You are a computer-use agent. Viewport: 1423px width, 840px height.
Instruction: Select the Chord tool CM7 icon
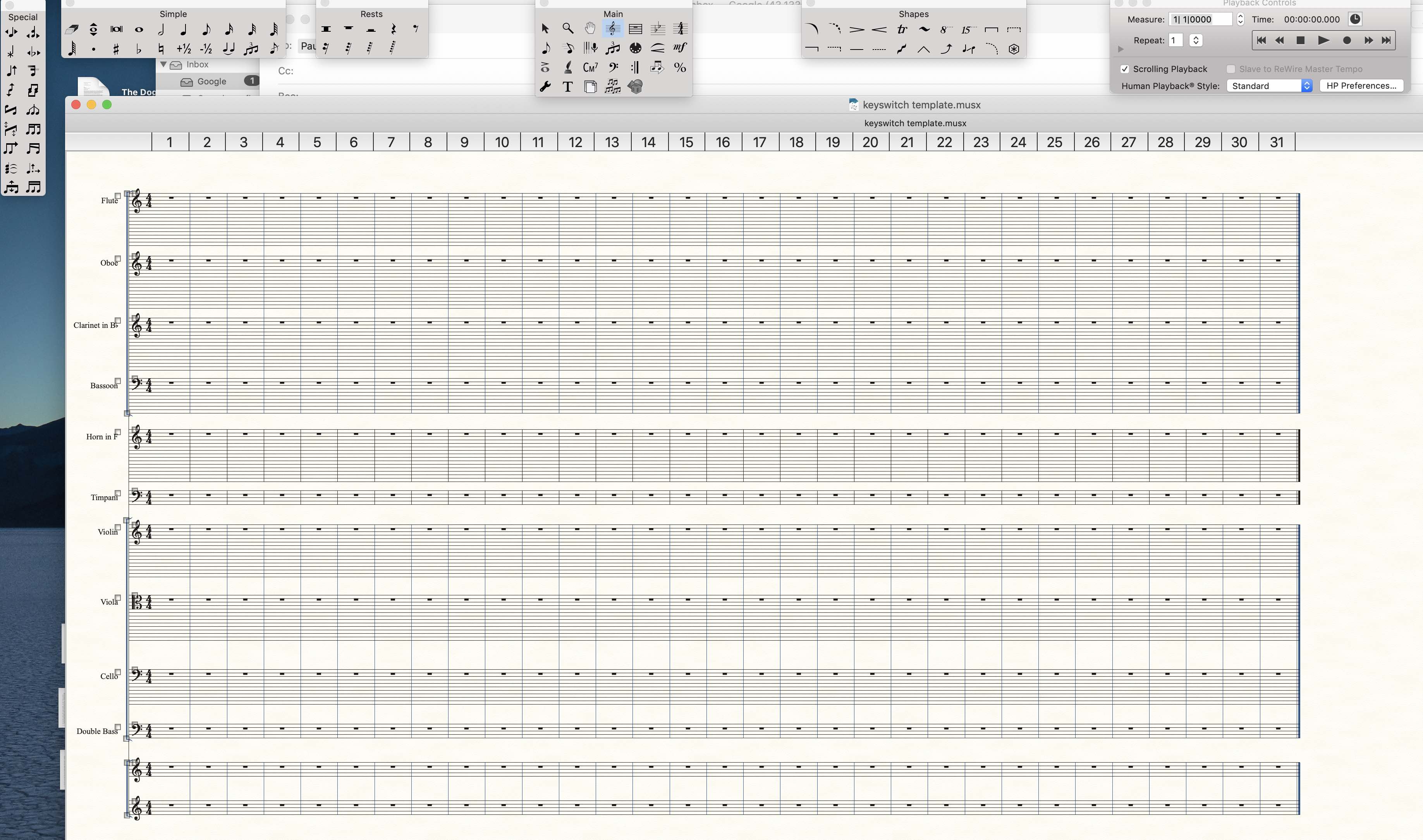click(x=590, y=68)
